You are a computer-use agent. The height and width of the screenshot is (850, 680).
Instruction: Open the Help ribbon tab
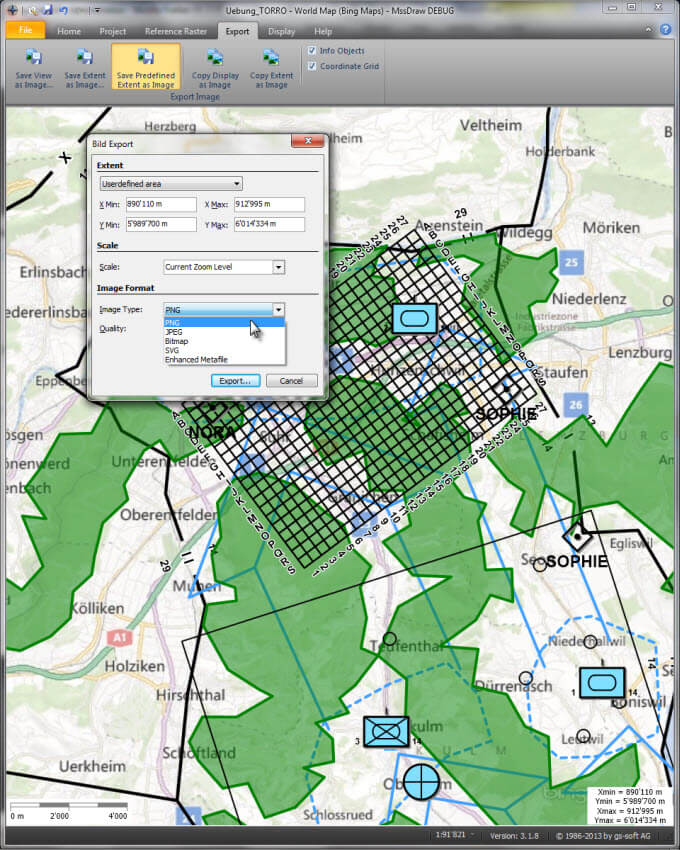[x=323, y=31]
